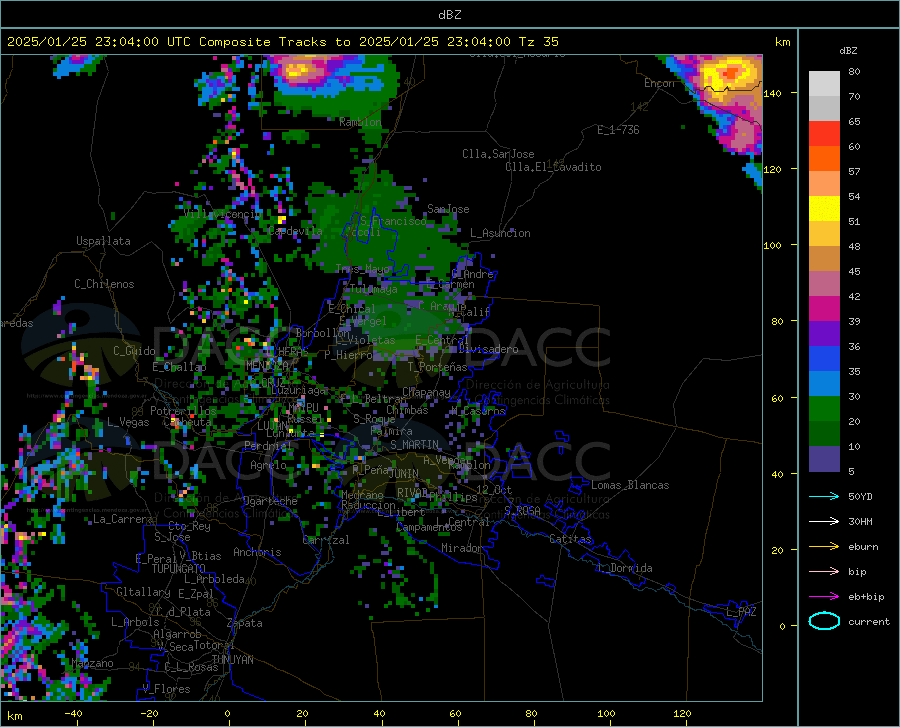Select the Villavicencio label
900x727 pixels.
222,214
